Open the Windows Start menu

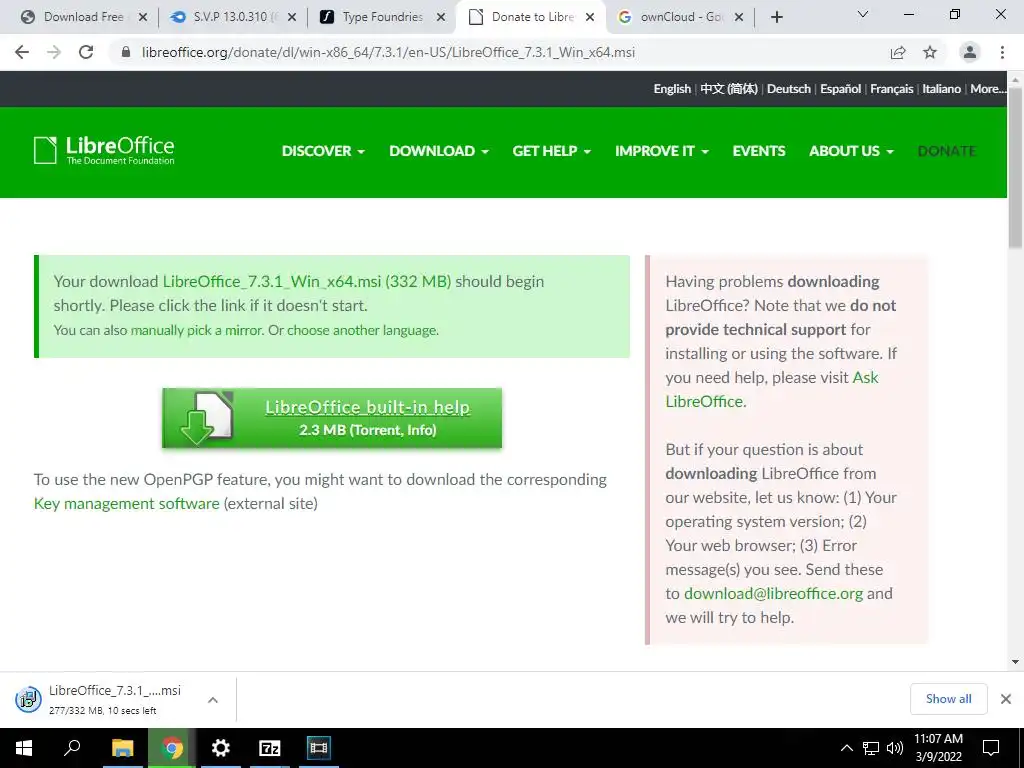[24, 748]
